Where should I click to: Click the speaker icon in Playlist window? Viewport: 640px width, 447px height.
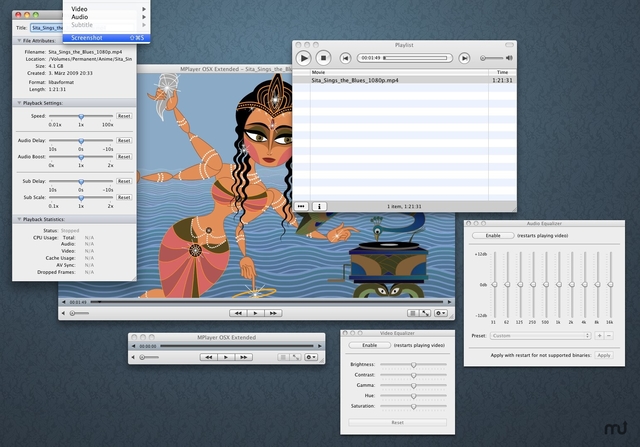pyautogui.click(x=509, y=58)
